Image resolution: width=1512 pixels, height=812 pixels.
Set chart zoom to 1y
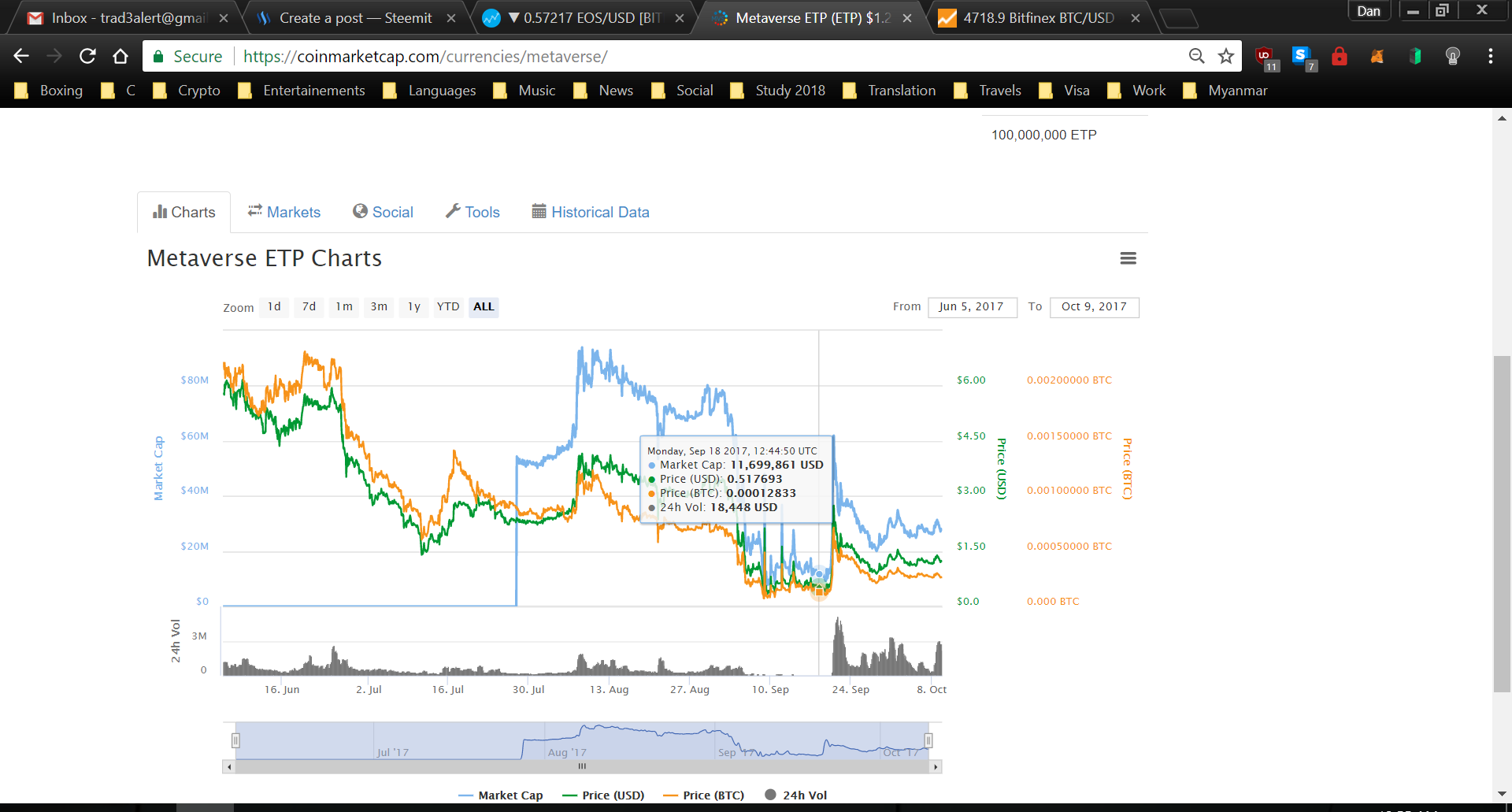coord(414,306)
